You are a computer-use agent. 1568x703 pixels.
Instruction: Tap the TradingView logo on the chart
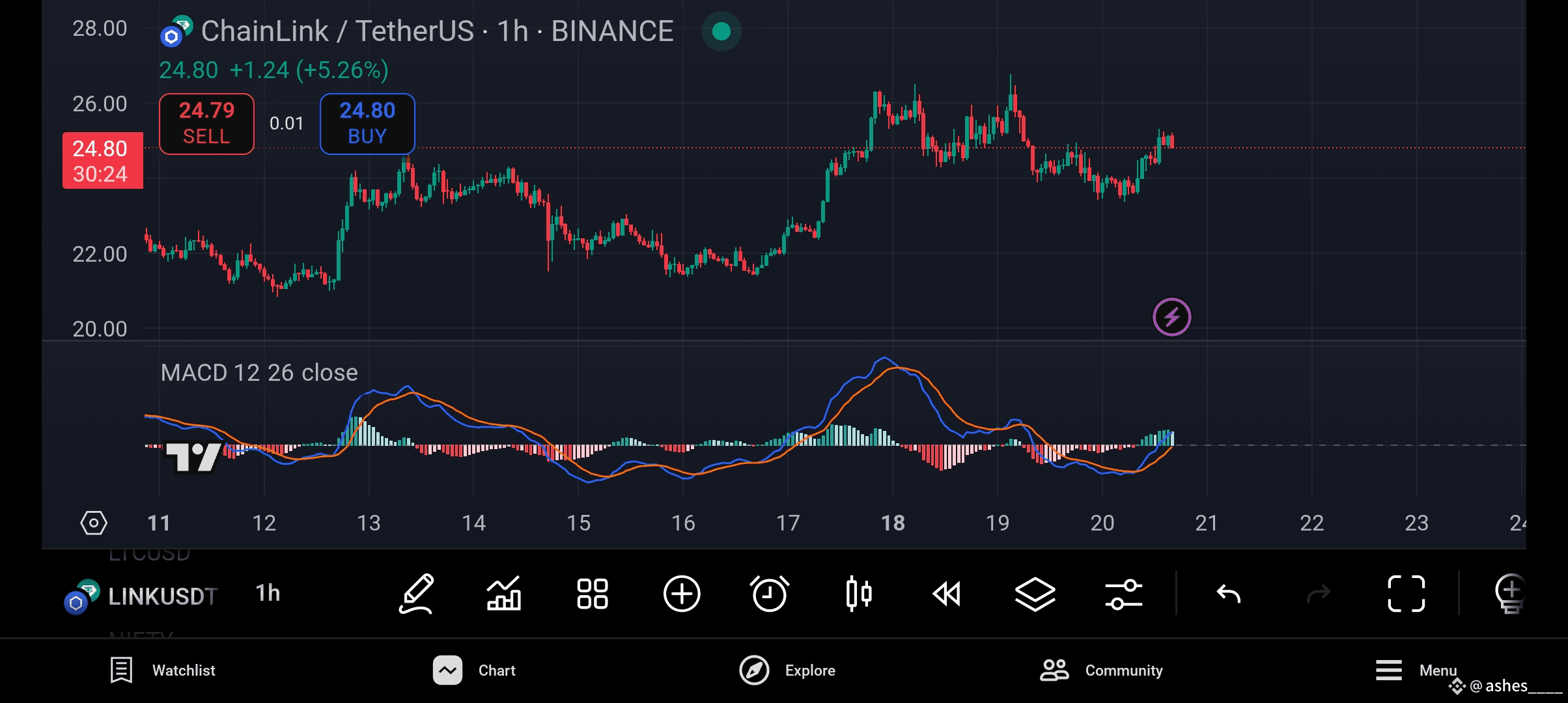tap(193, 457)
